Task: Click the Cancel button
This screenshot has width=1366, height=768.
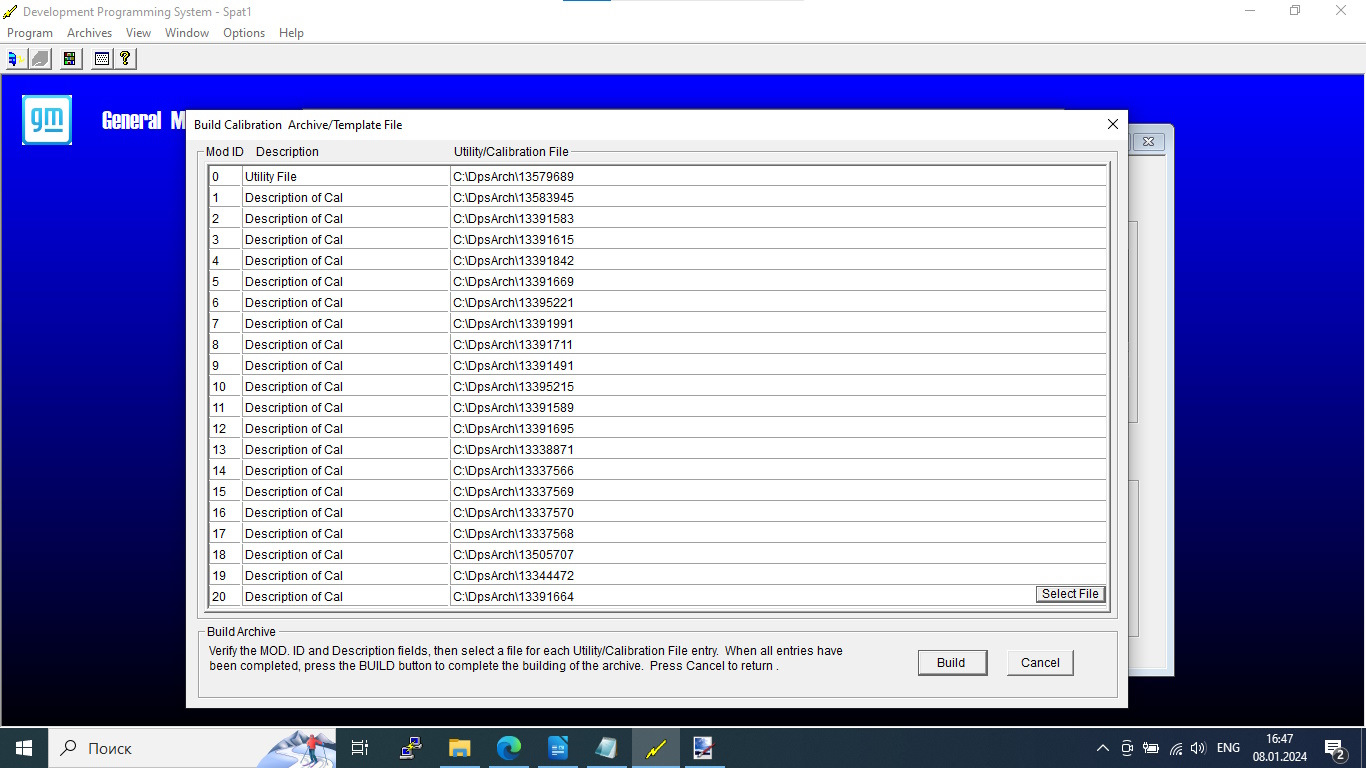Action: (x=1040, y=662)
